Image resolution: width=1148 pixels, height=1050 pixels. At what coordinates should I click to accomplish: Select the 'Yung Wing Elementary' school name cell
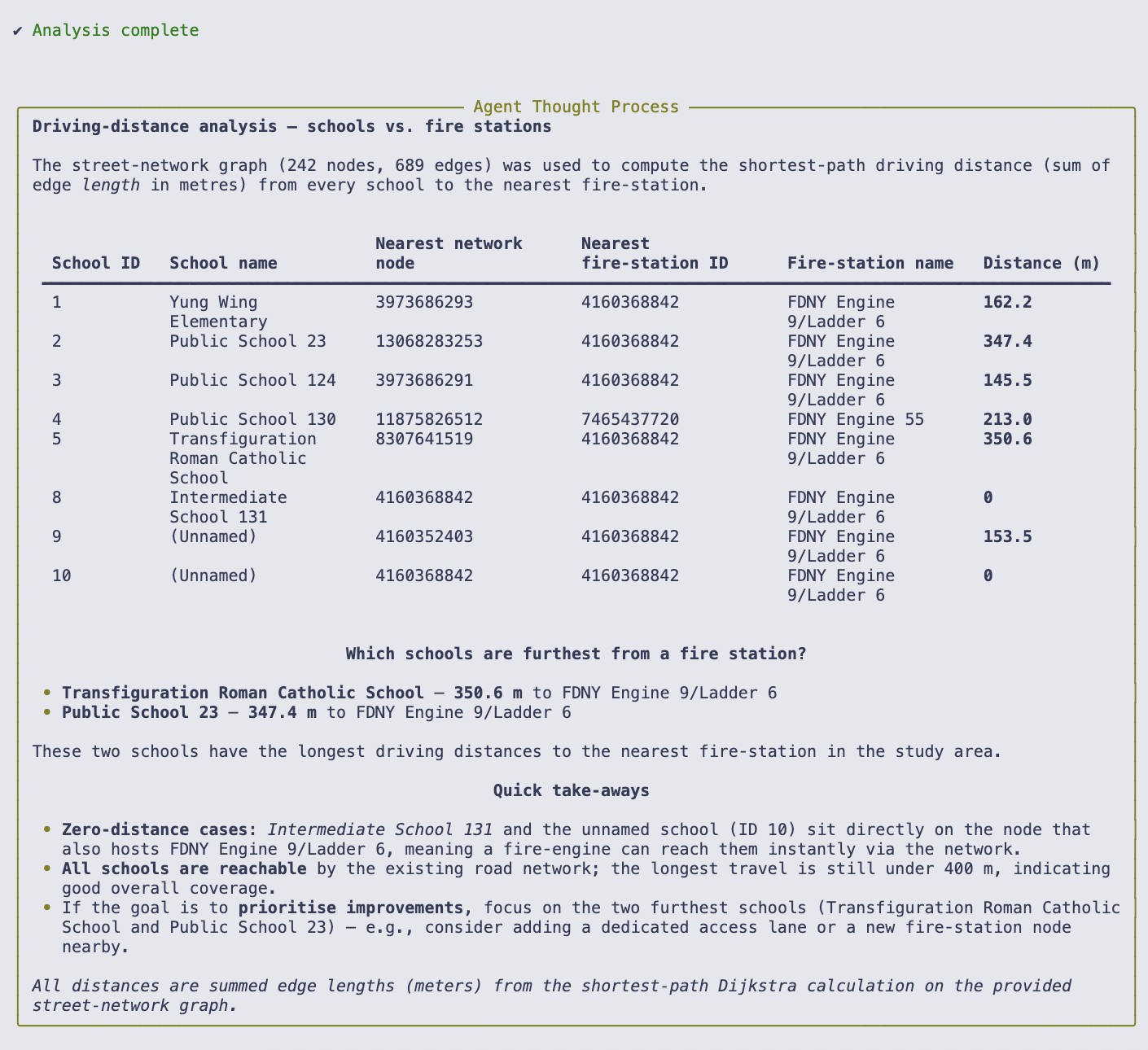(218, 312)
